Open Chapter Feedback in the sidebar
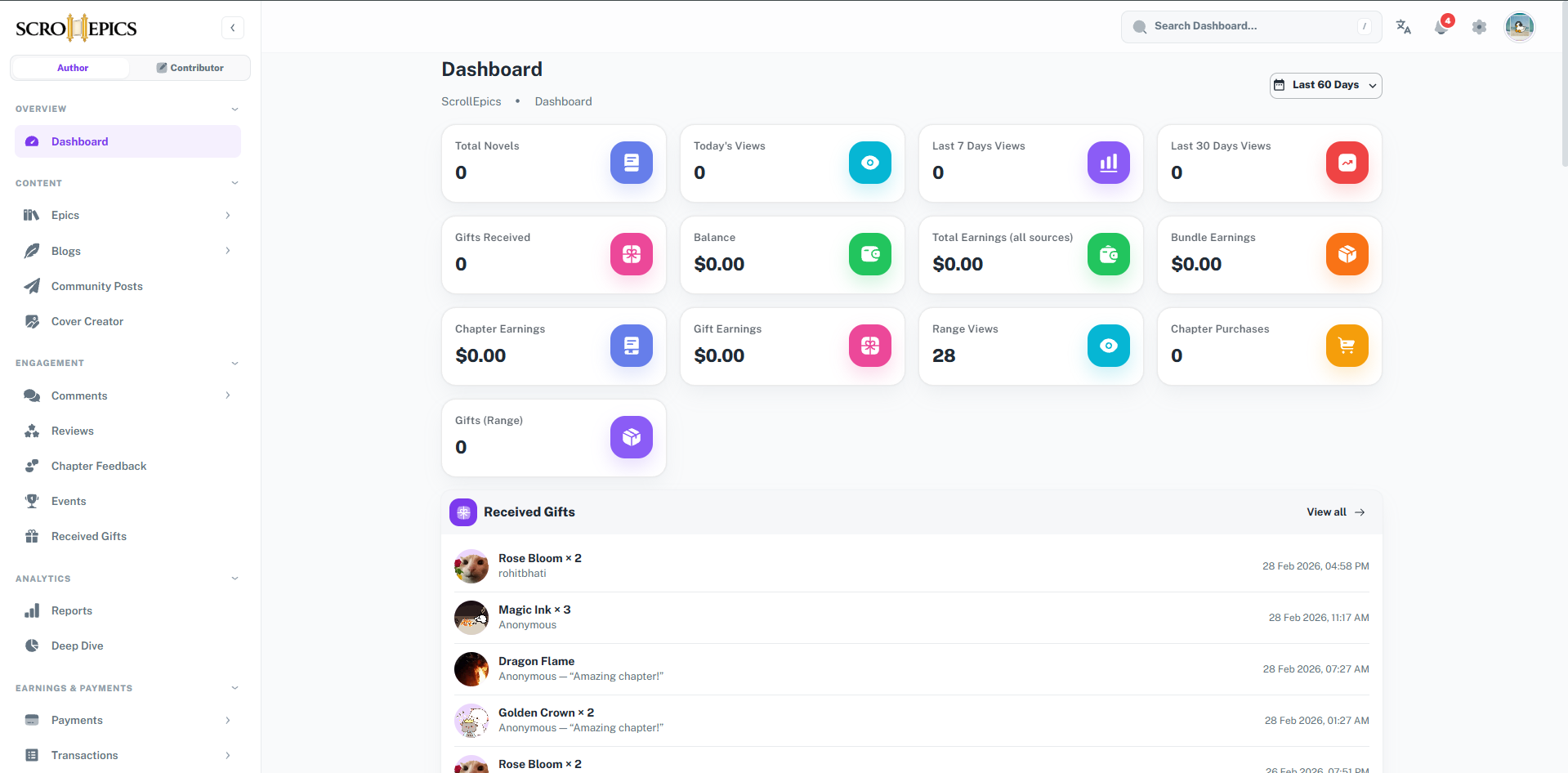The width and height of the screenshot is (1568, 773). point(127,466)
